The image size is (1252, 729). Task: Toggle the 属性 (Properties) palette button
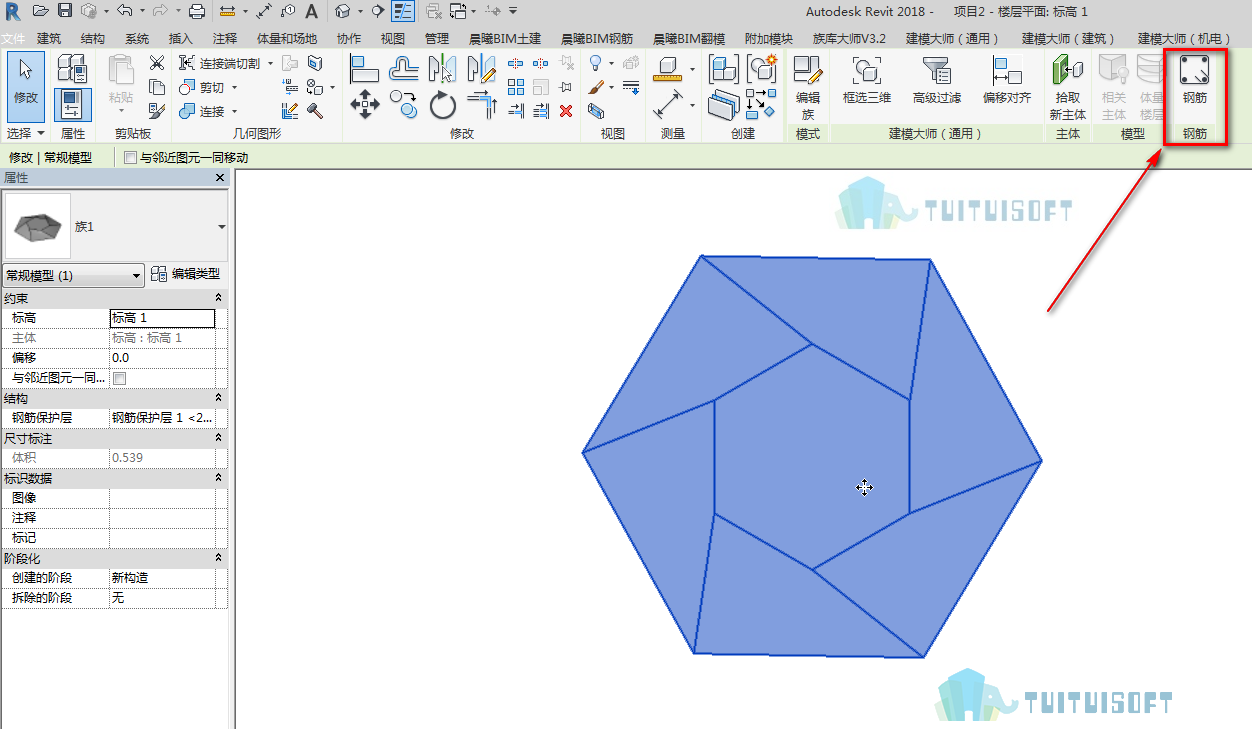click(72, 104)
